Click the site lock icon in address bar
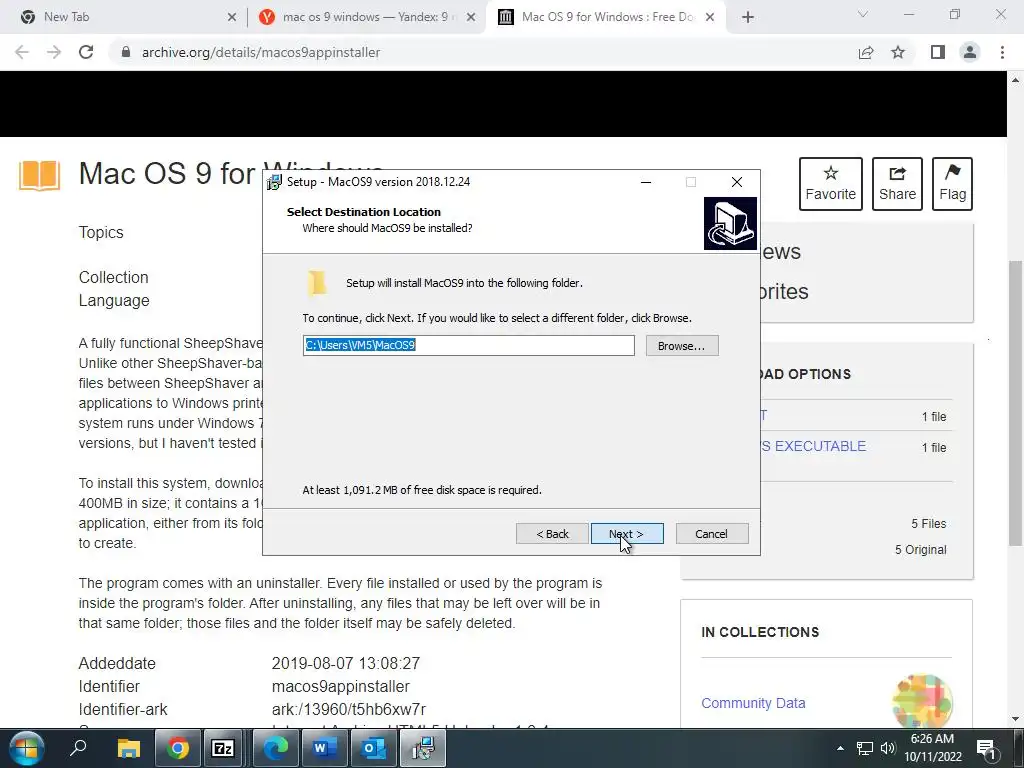The width and height of the screenshot is (1024, 768). (x=126, y=52)
